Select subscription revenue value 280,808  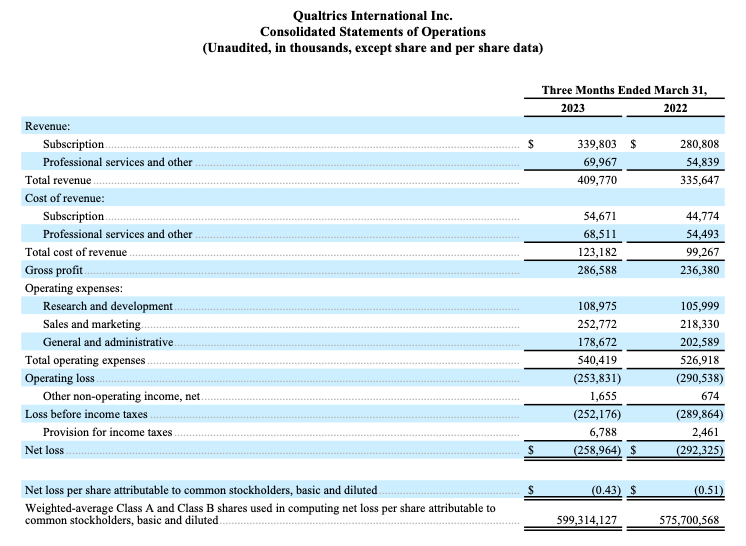[x=699, y=144]
